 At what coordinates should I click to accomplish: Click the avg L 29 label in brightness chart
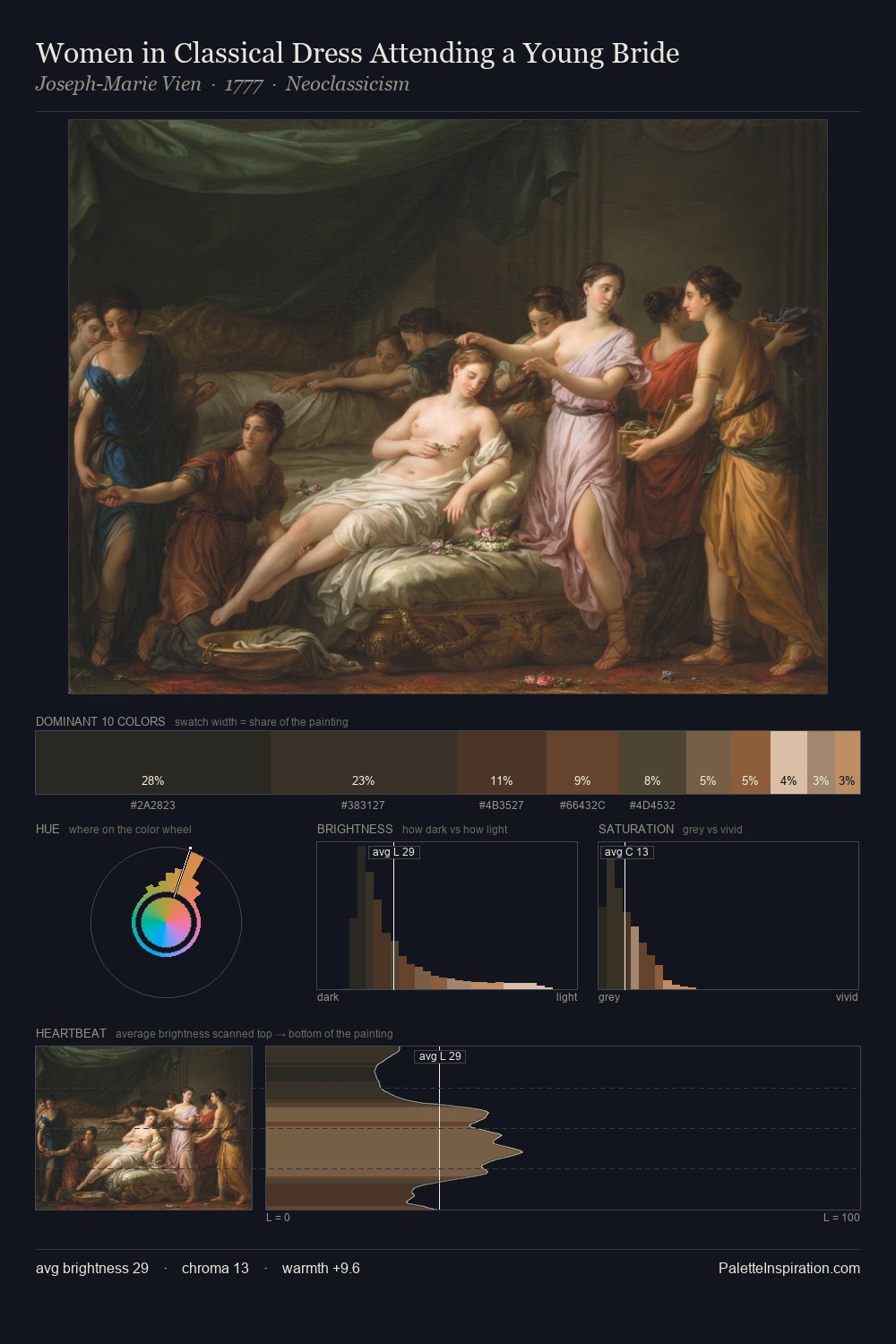[394, 852]
